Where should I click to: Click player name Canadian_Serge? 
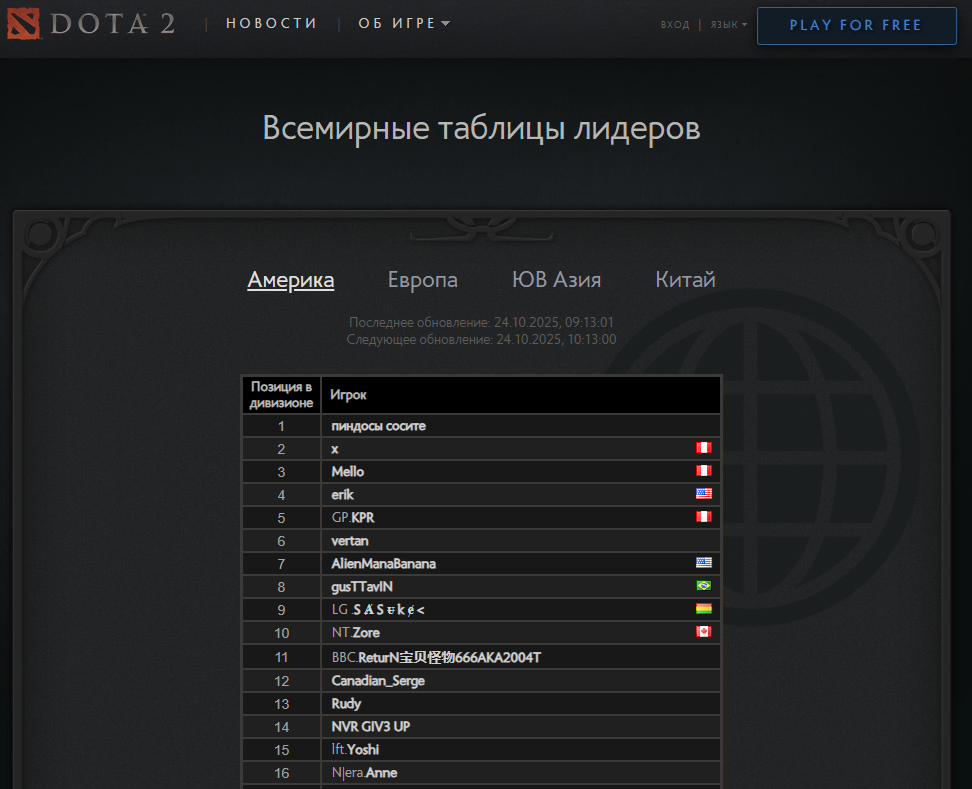(x=378, y=681)
